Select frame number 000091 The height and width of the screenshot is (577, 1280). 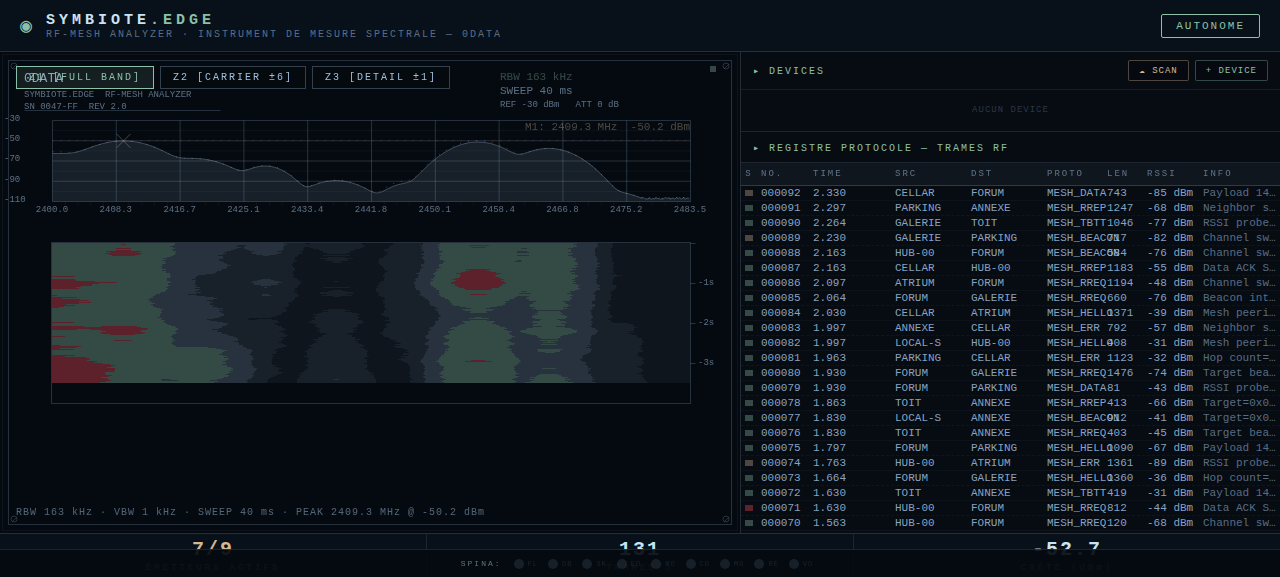pos(780,208)
